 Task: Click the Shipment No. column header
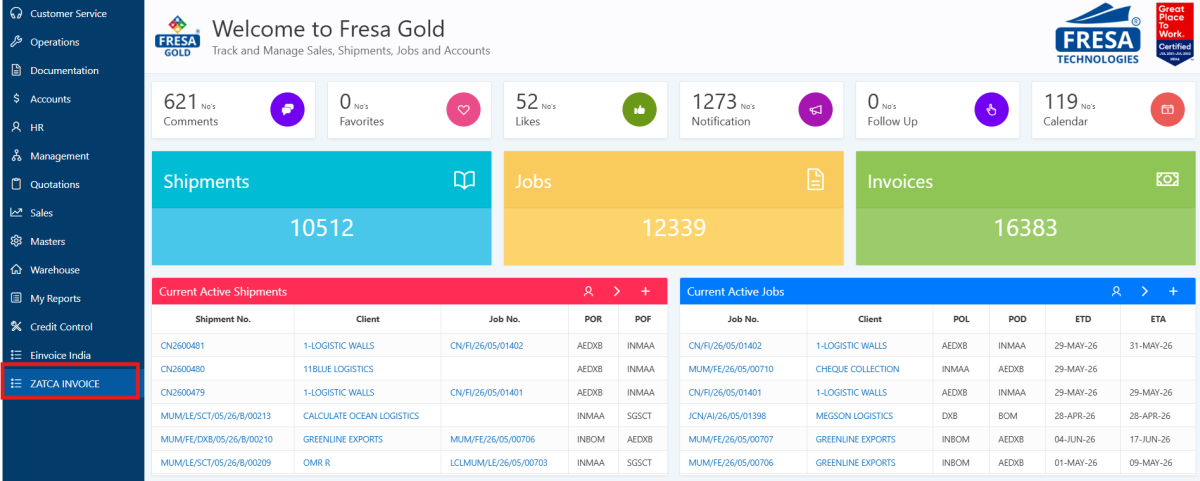[223, 319]
